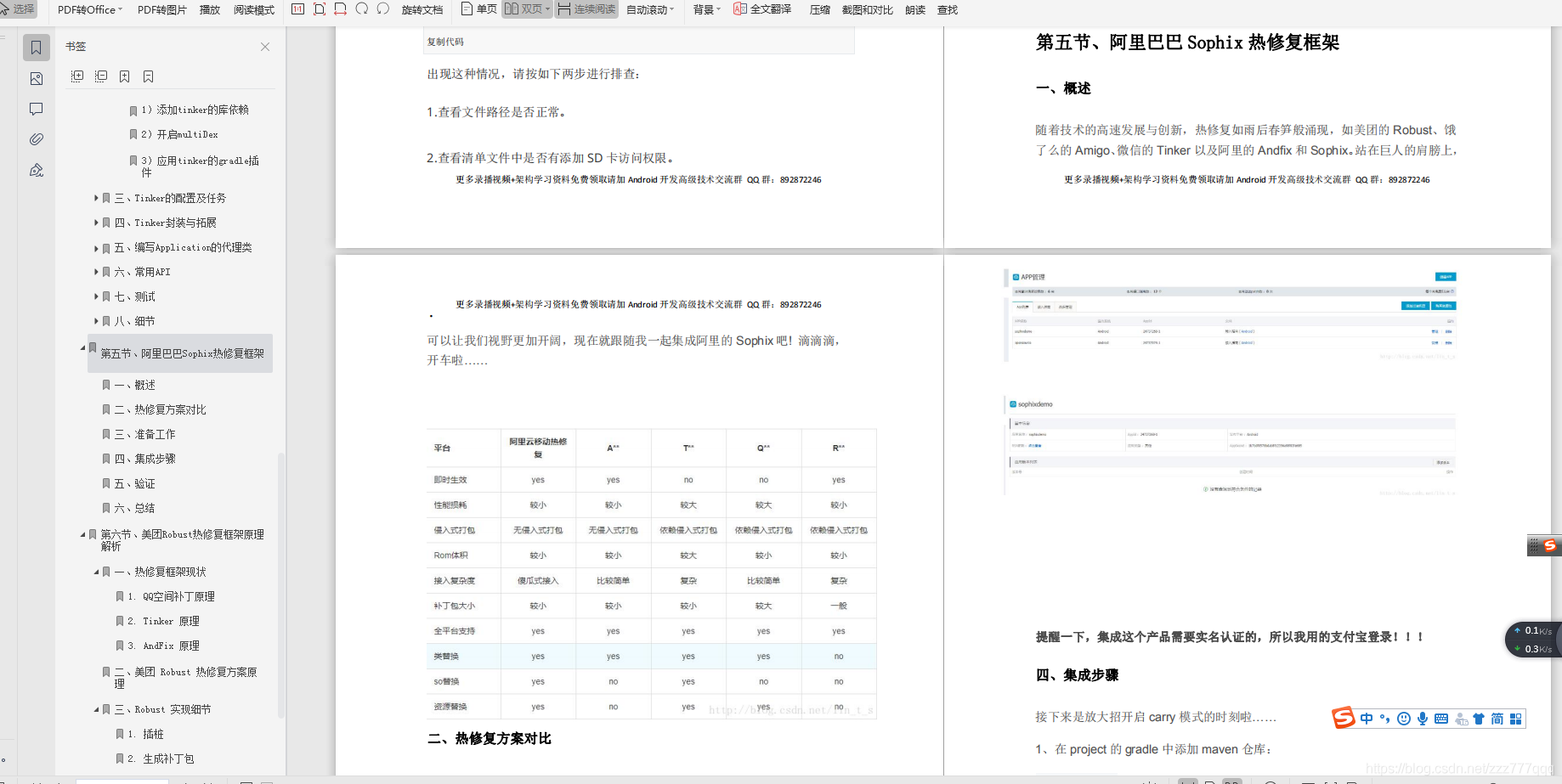Click the Sogou skin shirt icon

coord(1479,719)
